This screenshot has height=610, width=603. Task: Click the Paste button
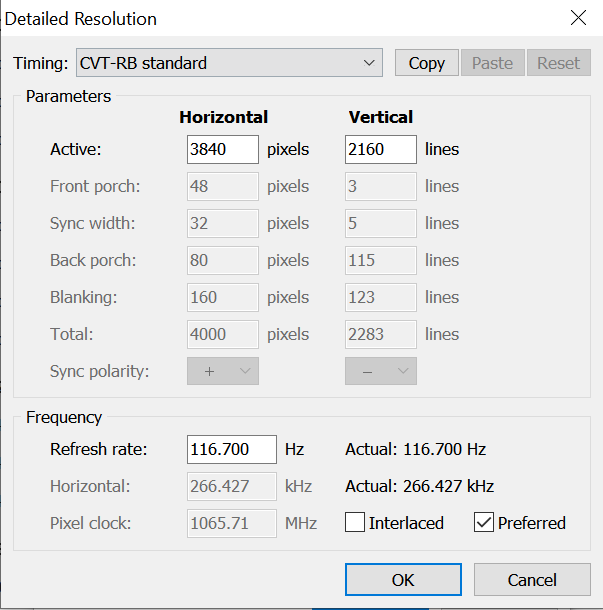(x=492, y=63)
